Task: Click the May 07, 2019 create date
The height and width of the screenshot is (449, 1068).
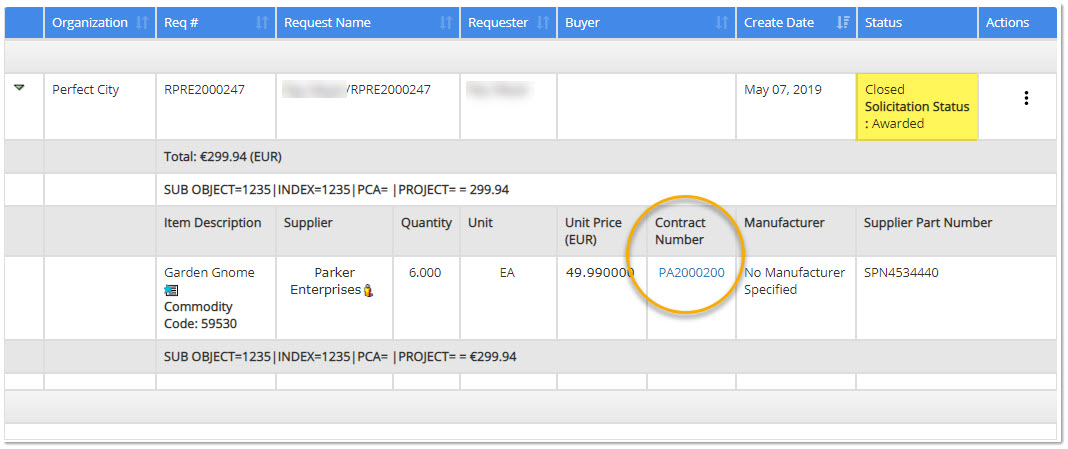Action: (783, 89)
